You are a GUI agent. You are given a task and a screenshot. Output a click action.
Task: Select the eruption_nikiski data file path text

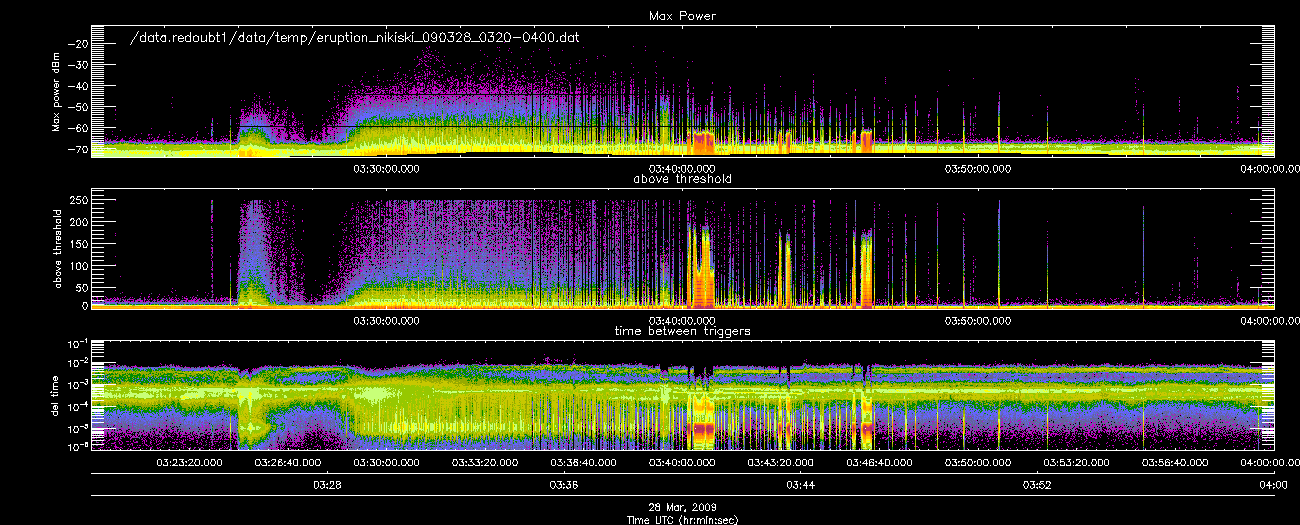click(356, 36)
